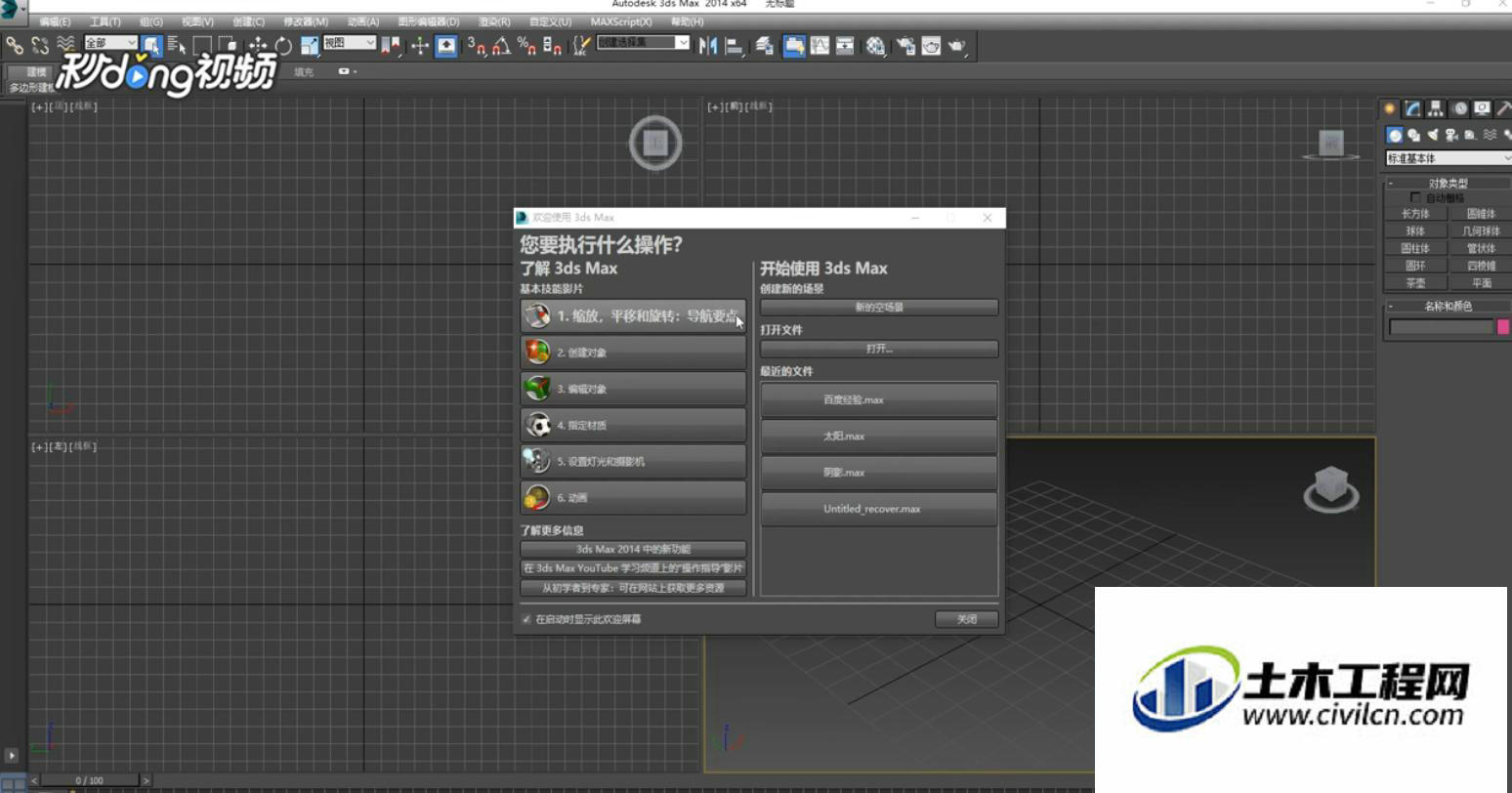The height and width of the screenshot is (793, 1512).
Task: Open the Rendered Frame Window icon
Action: [x=931, y=45]
